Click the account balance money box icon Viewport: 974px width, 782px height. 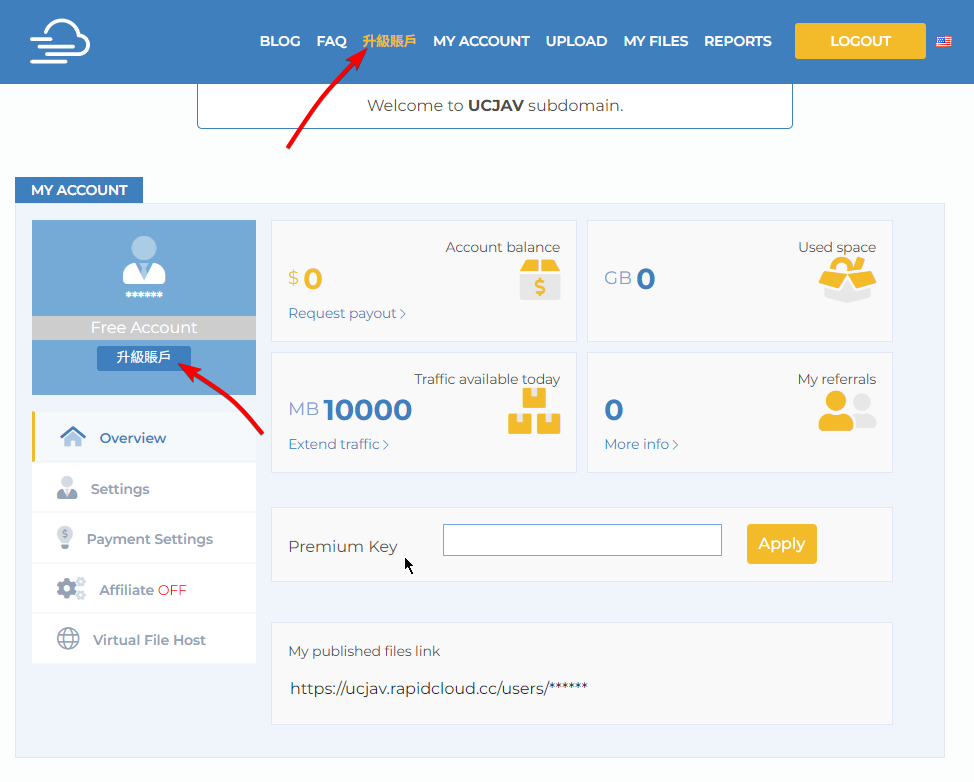pos(540,280)
